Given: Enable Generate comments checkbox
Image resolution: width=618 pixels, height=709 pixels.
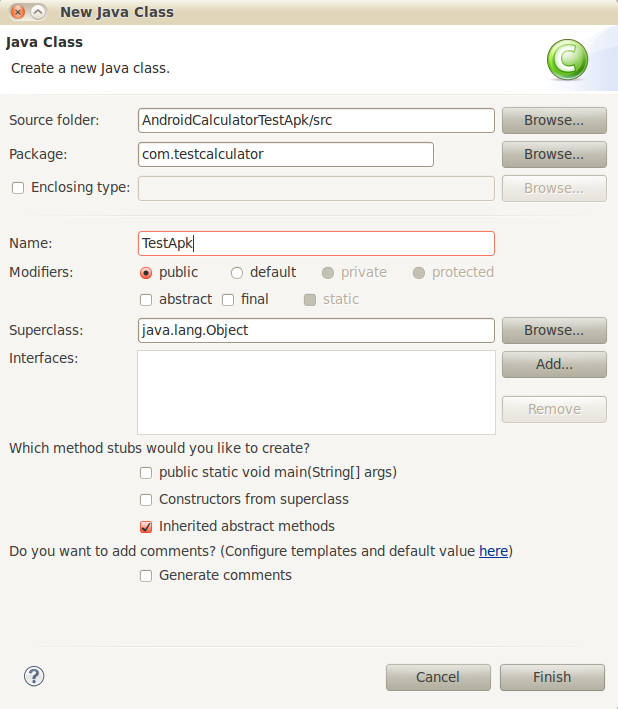Looking at the screenshot, I should pyautogui.click(x=146, y=575).
